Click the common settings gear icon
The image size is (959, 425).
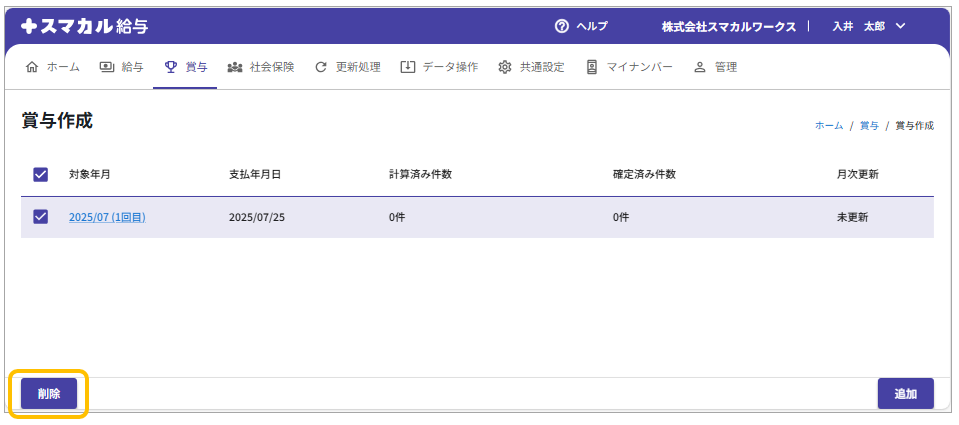(x=505, y=67)
